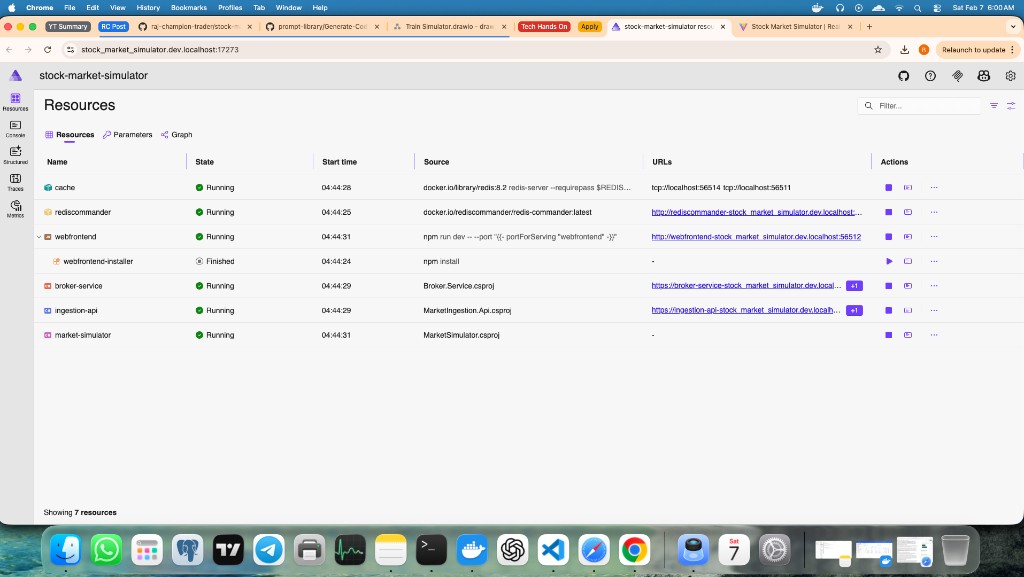Screen dimensions: 1024x577
Task: Open more actions menu for market-simulator
Action: (x=933, y=335)
